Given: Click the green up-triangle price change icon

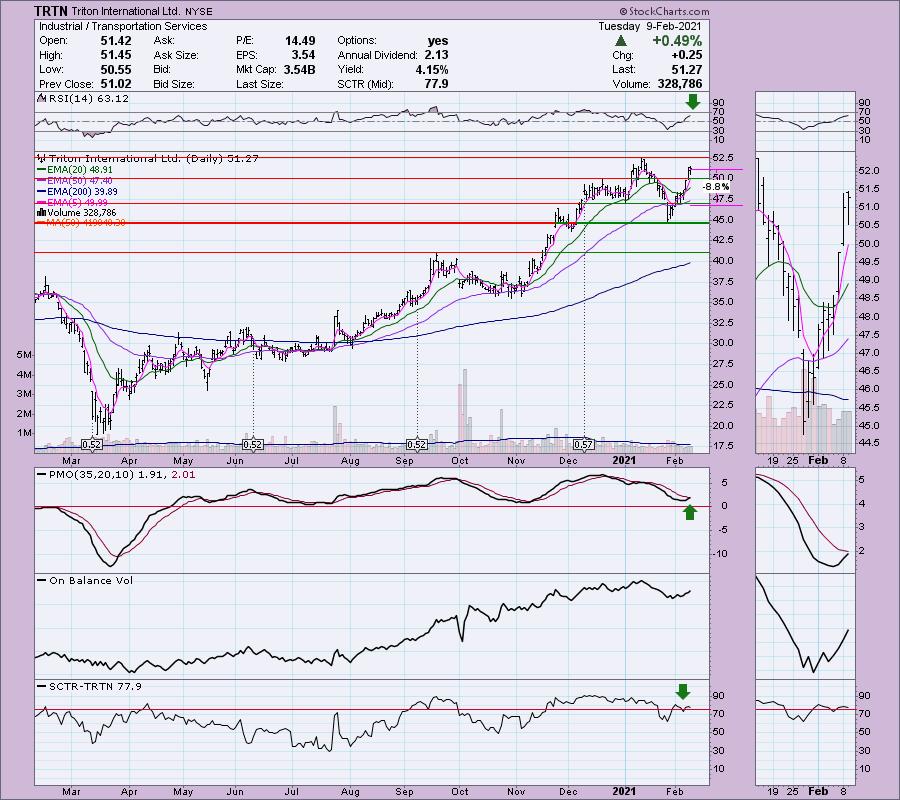Looking at the screenshot, I should [620, 41].
